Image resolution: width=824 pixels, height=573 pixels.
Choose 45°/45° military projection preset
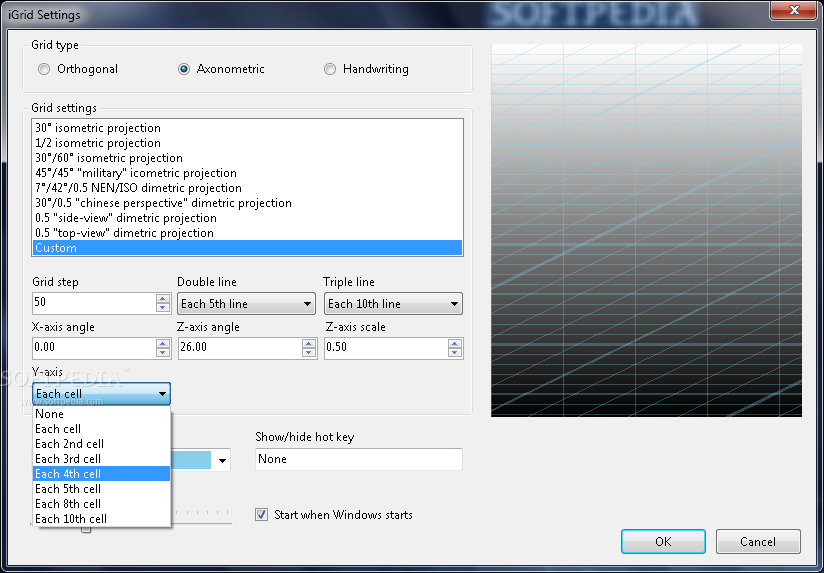(x=247, y=173)
